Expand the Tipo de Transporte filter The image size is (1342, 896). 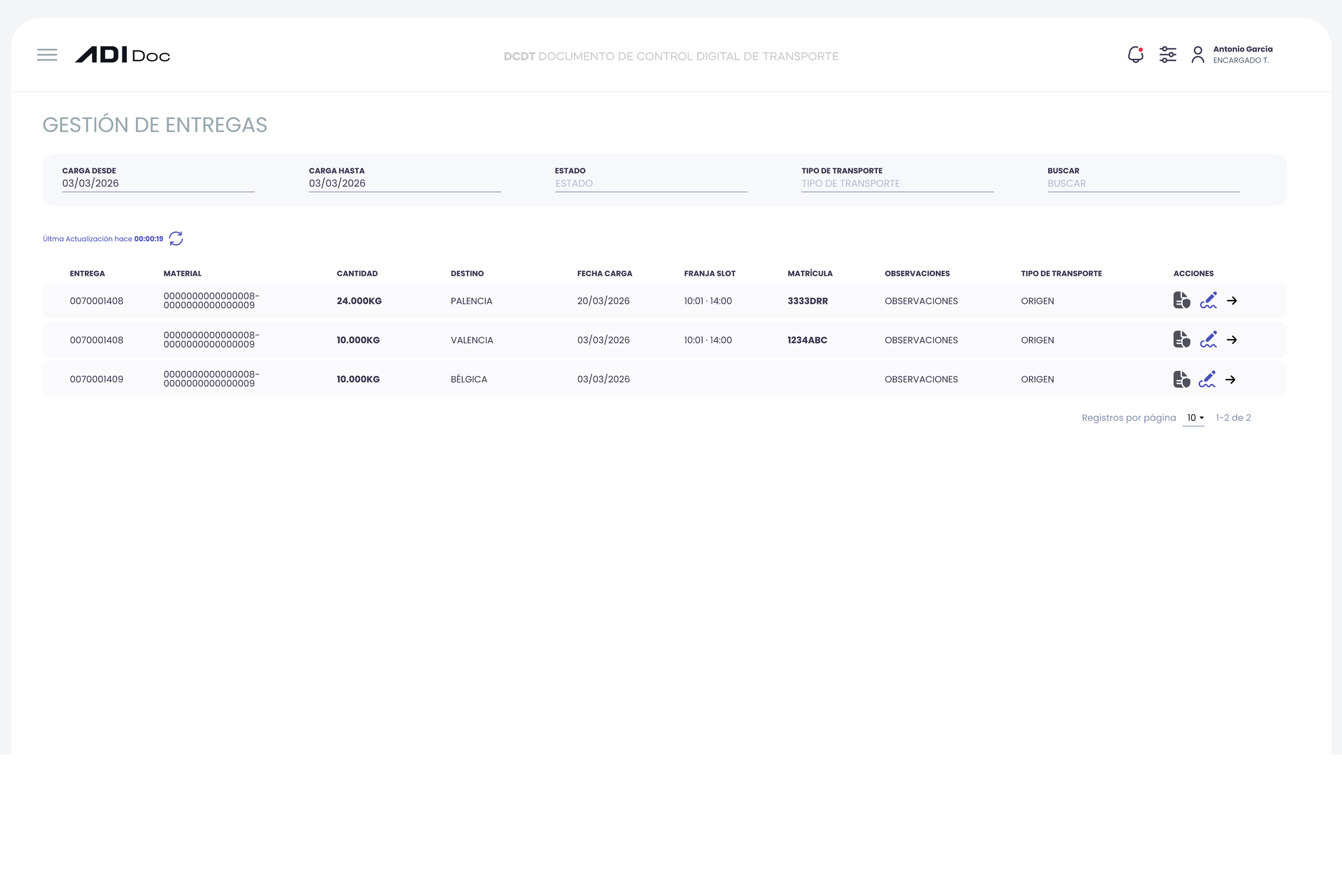pyautogui.click(x=896, y=184)
